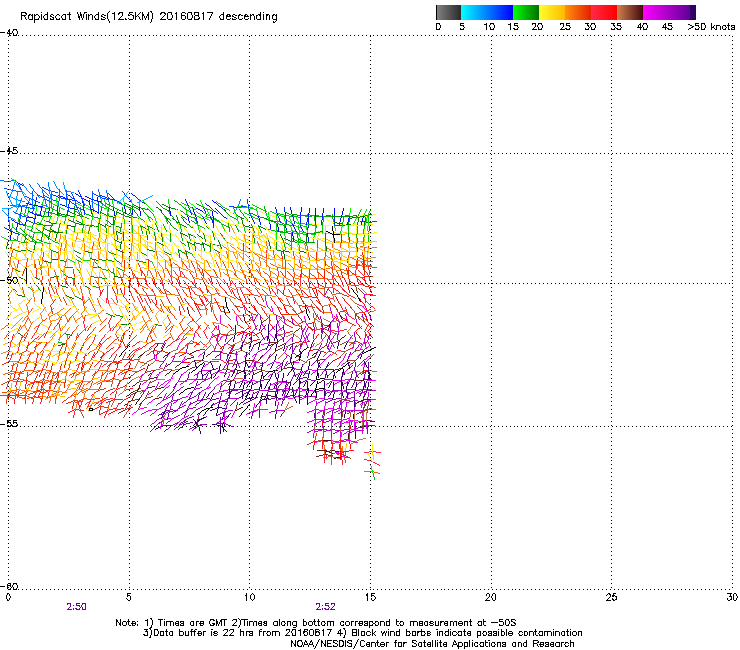
Task: Click the legend number 40 tick label
Action: [x=642, y=27]
